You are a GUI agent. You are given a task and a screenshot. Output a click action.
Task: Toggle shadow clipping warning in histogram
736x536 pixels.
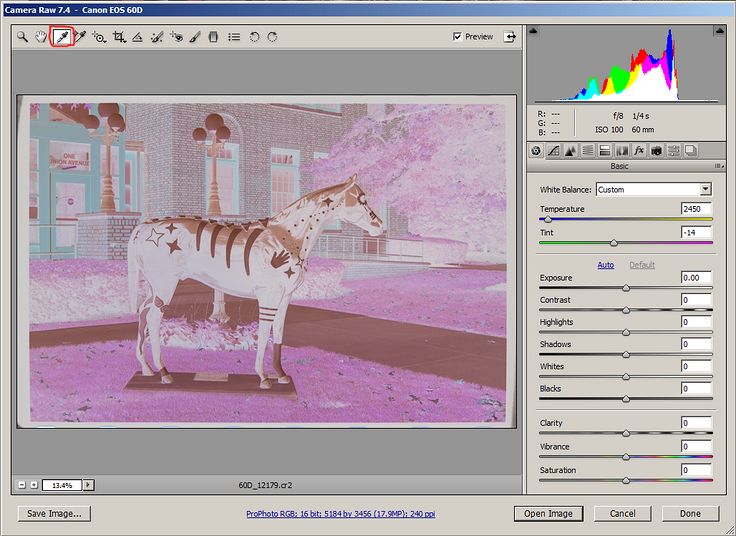coord(535,31)
